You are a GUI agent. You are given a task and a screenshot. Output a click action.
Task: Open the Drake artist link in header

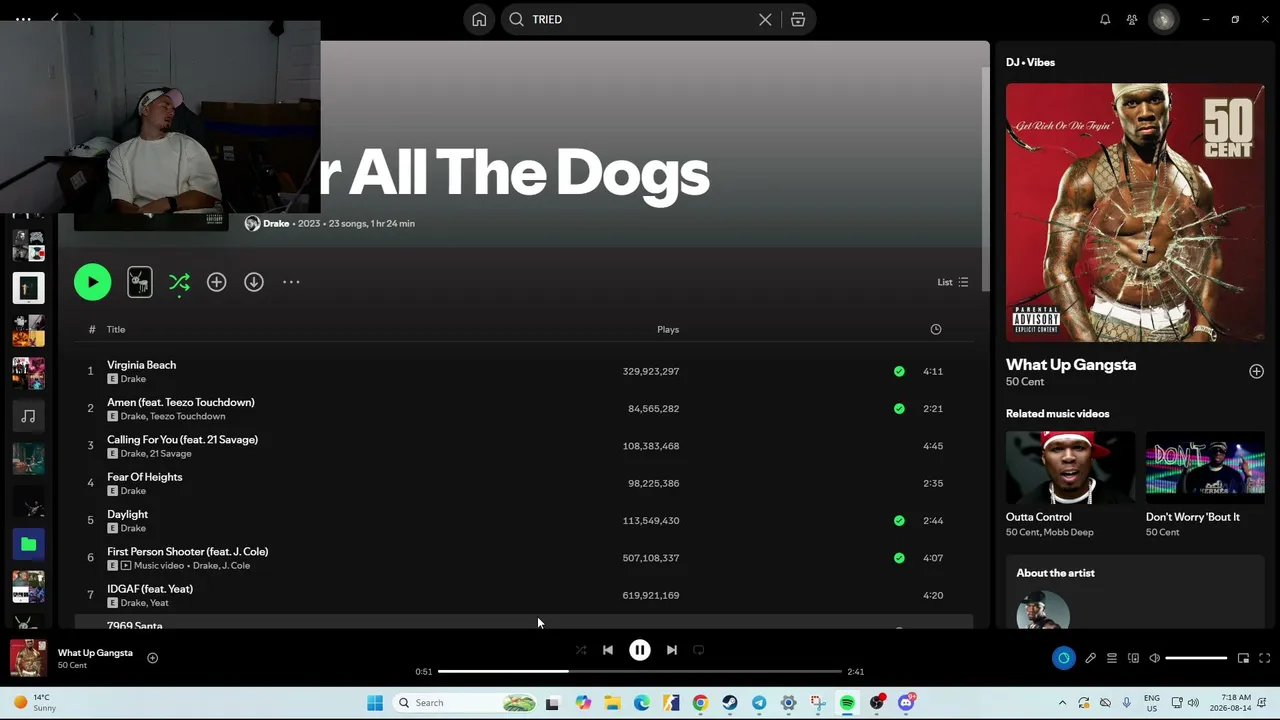tap(276, 223)
